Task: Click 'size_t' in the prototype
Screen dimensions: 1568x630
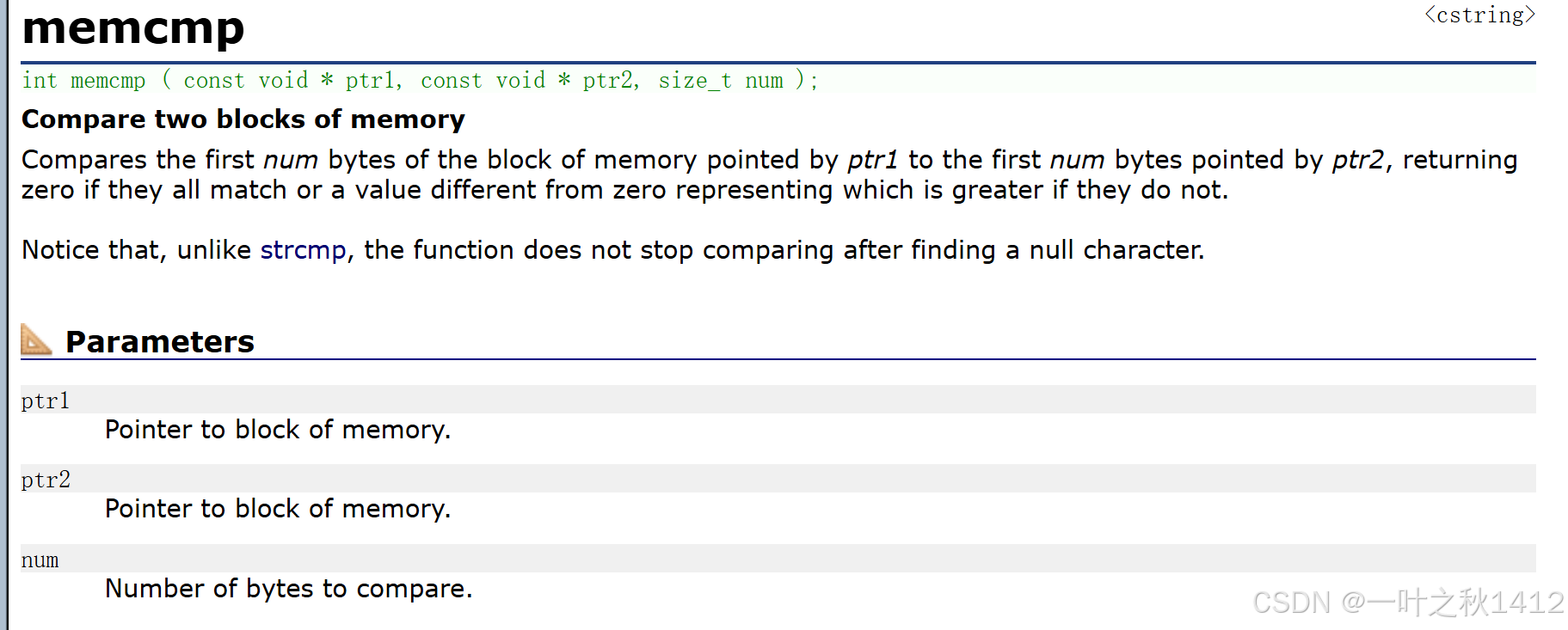Action: coord(695,80)
